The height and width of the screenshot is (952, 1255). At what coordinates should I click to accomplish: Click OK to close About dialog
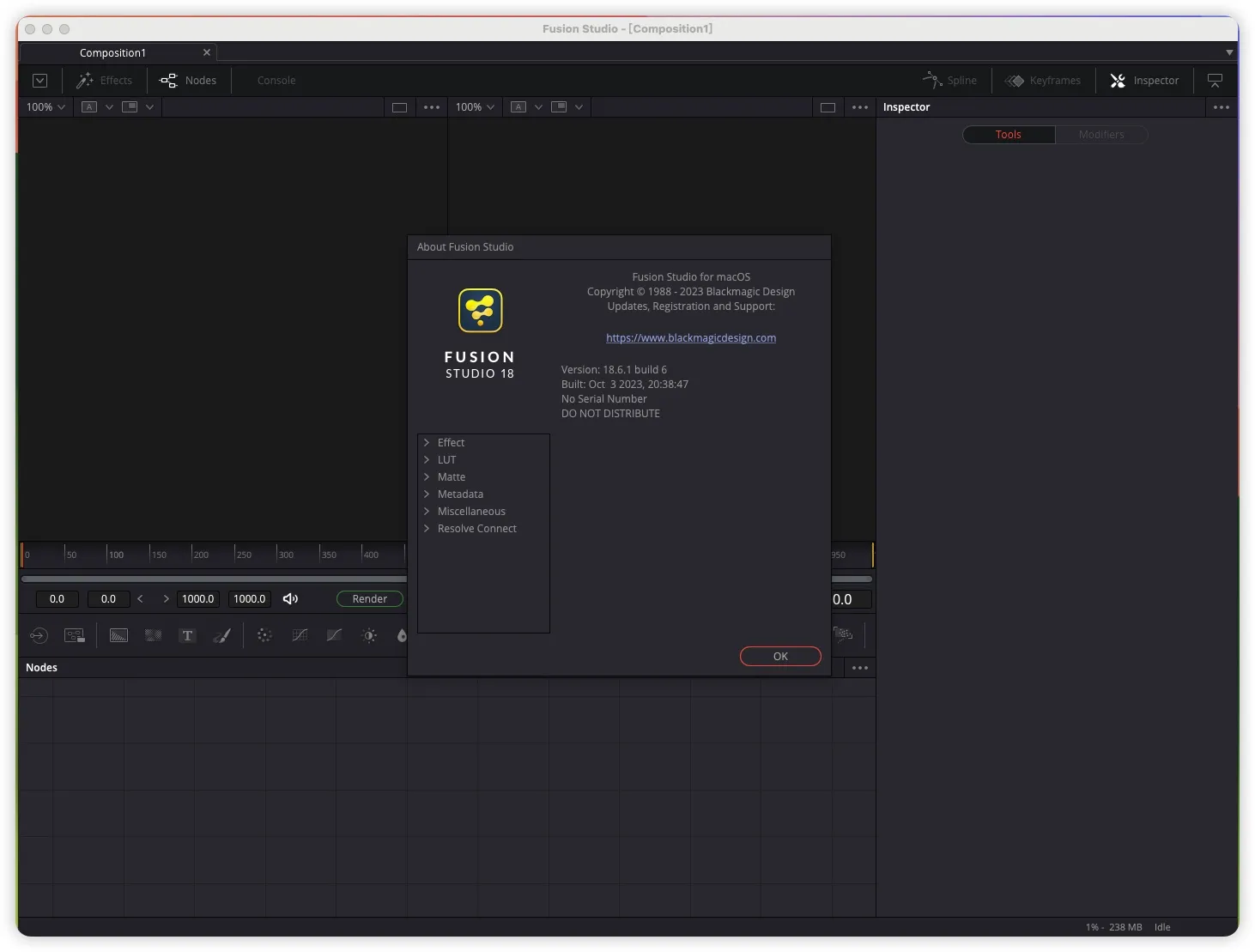tap(780, 657)
